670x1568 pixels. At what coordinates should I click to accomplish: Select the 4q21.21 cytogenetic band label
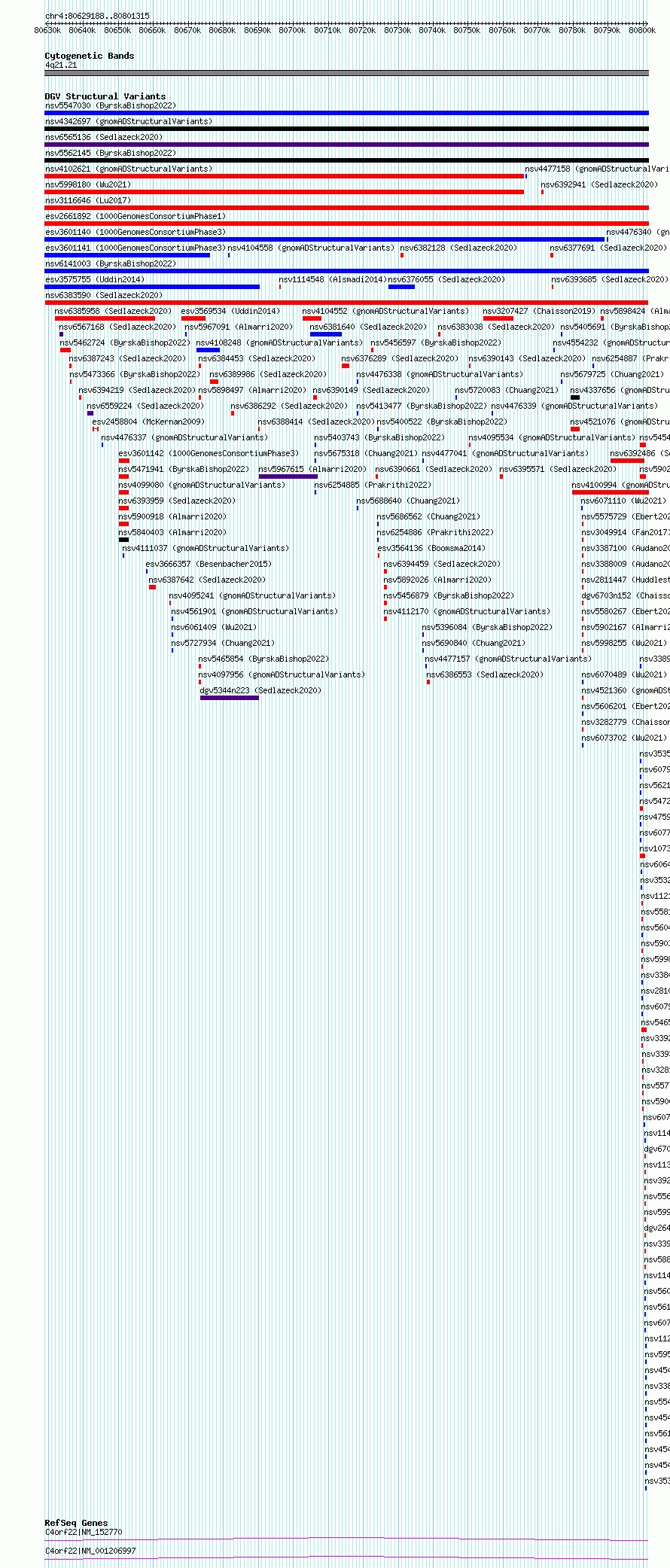point(61,65)
